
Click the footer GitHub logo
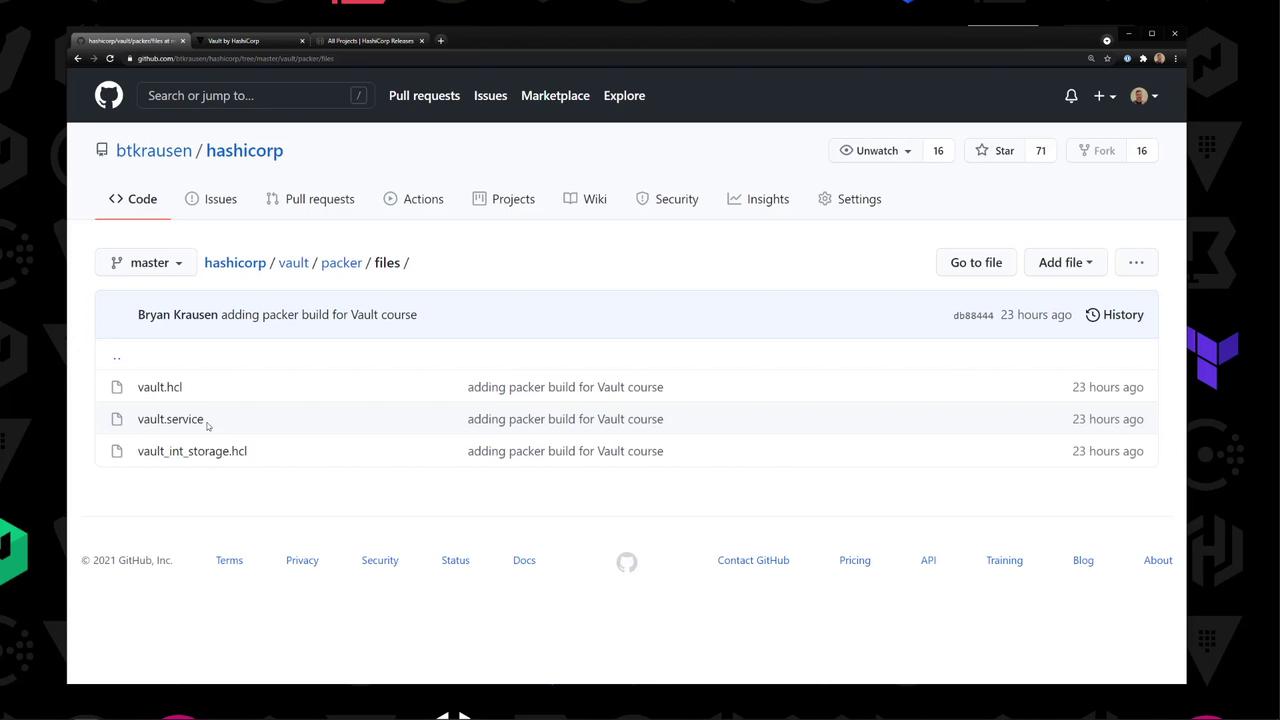point(627,562)
